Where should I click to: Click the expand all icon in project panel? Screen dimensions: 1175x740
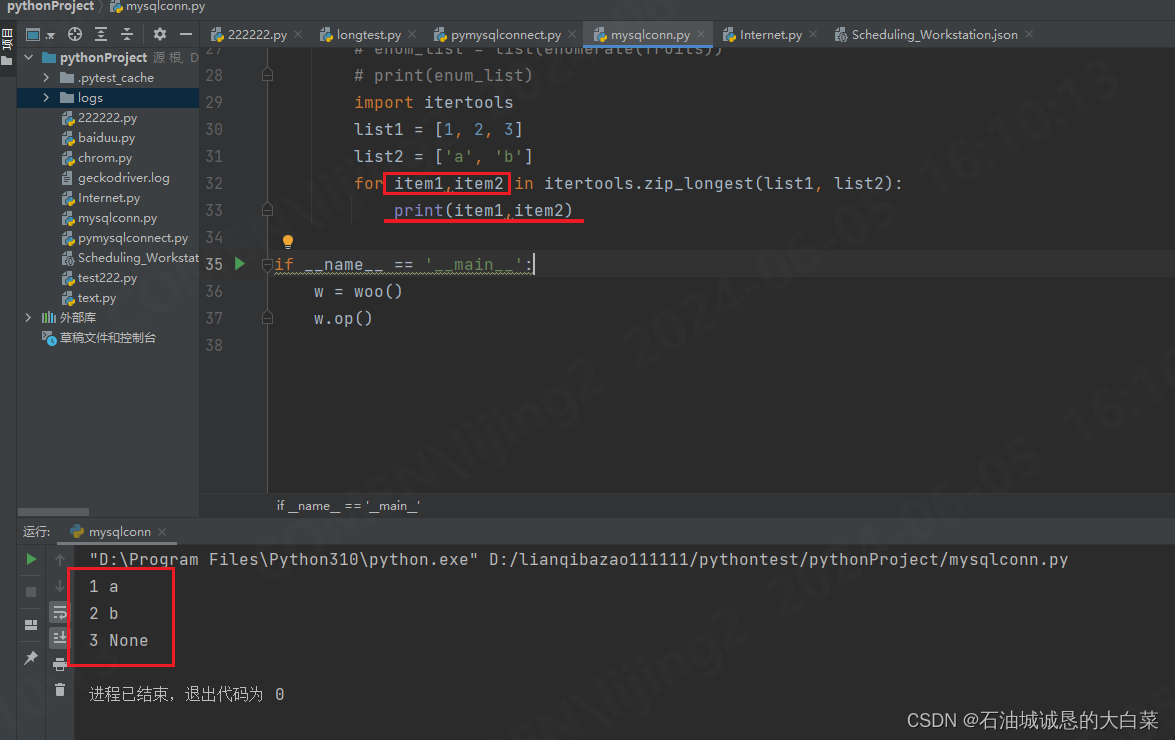pyautogui.click(x=101, y=34)
